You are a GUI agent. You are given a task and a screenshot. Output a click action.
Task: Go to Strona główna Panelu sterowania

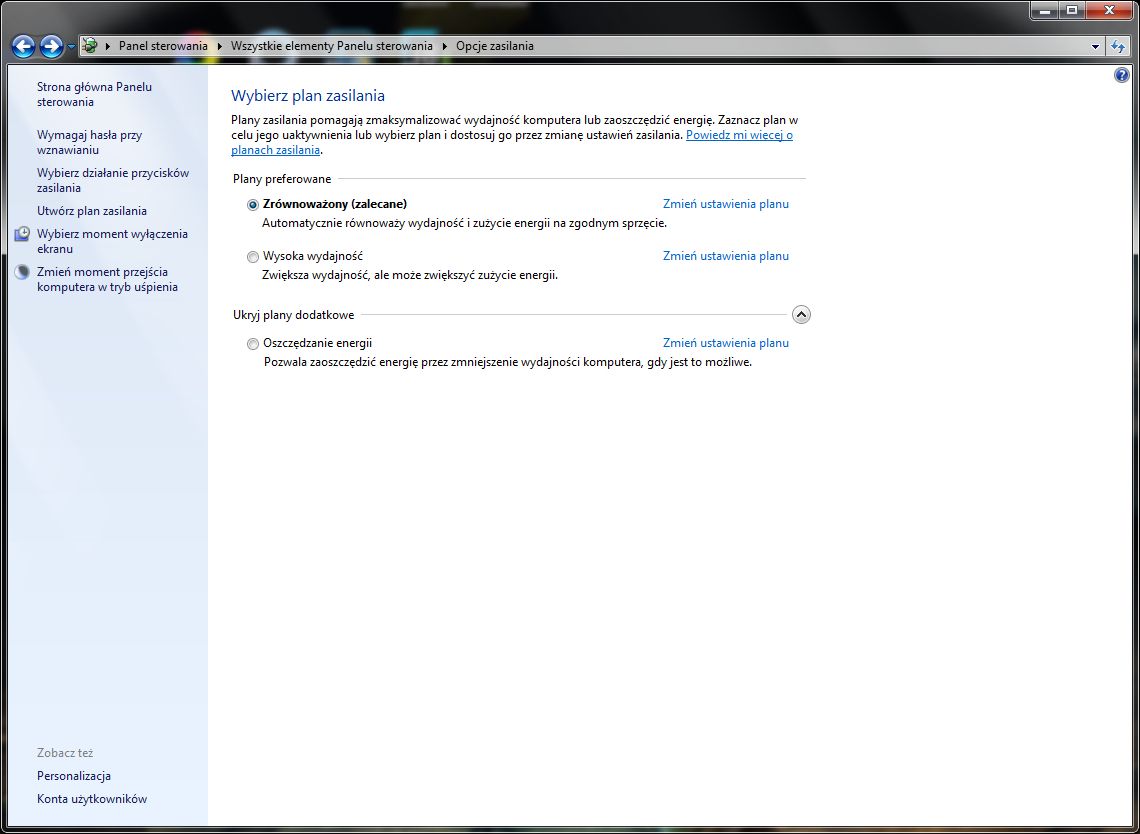click(95, 95)
